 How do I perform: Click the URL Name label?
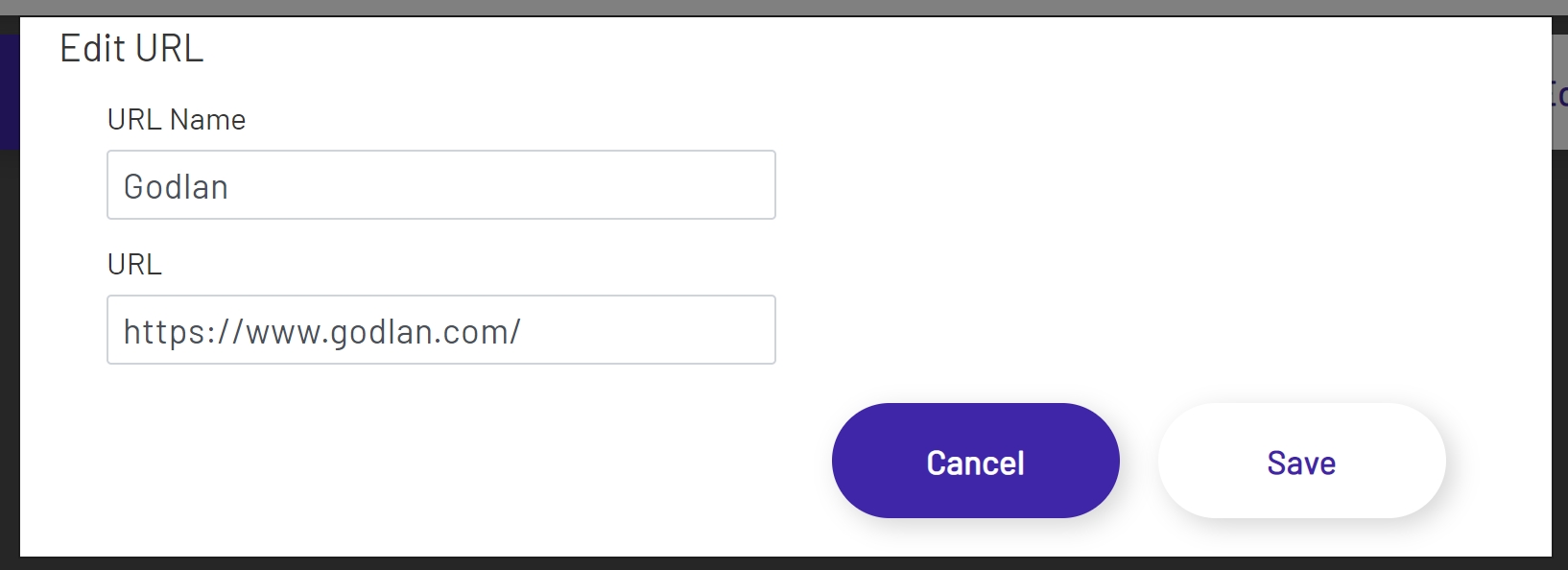176,119
